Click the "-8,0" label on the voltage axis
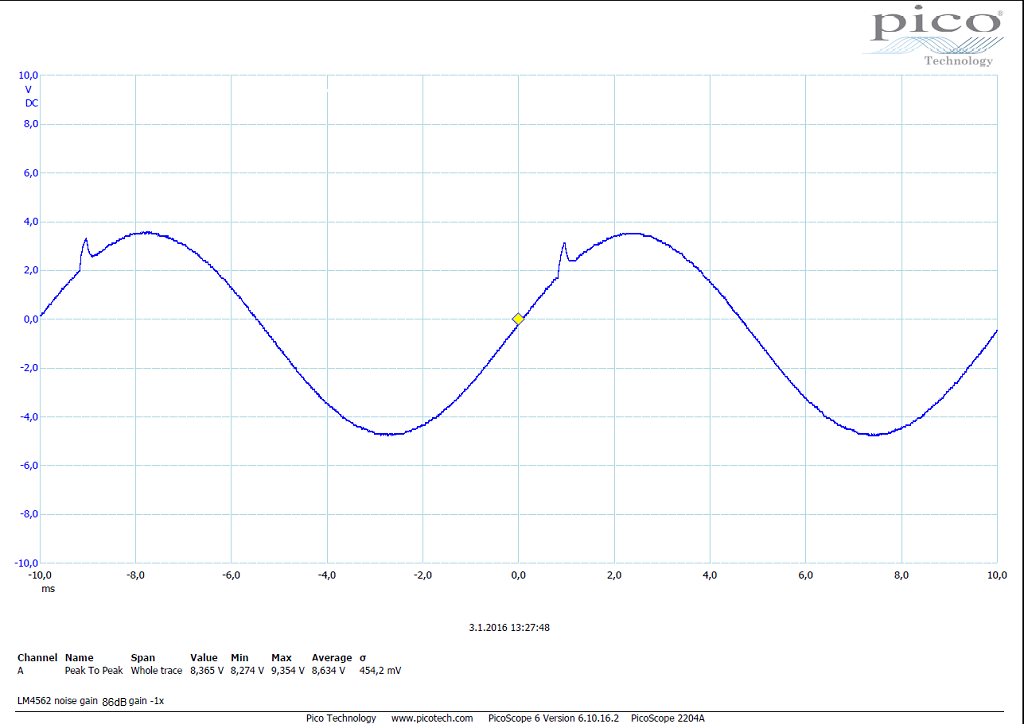 (x=29, y=514)
